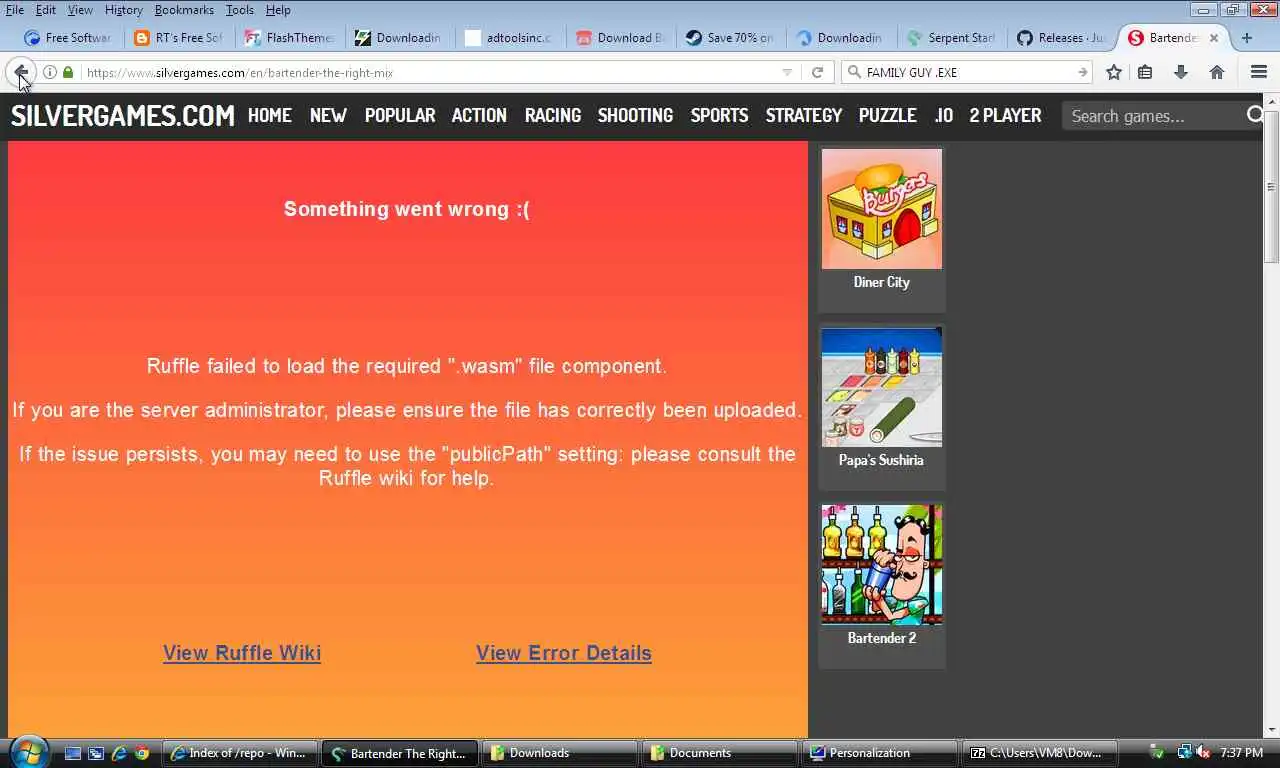
Task: Open the View menu
Action: 80,10
